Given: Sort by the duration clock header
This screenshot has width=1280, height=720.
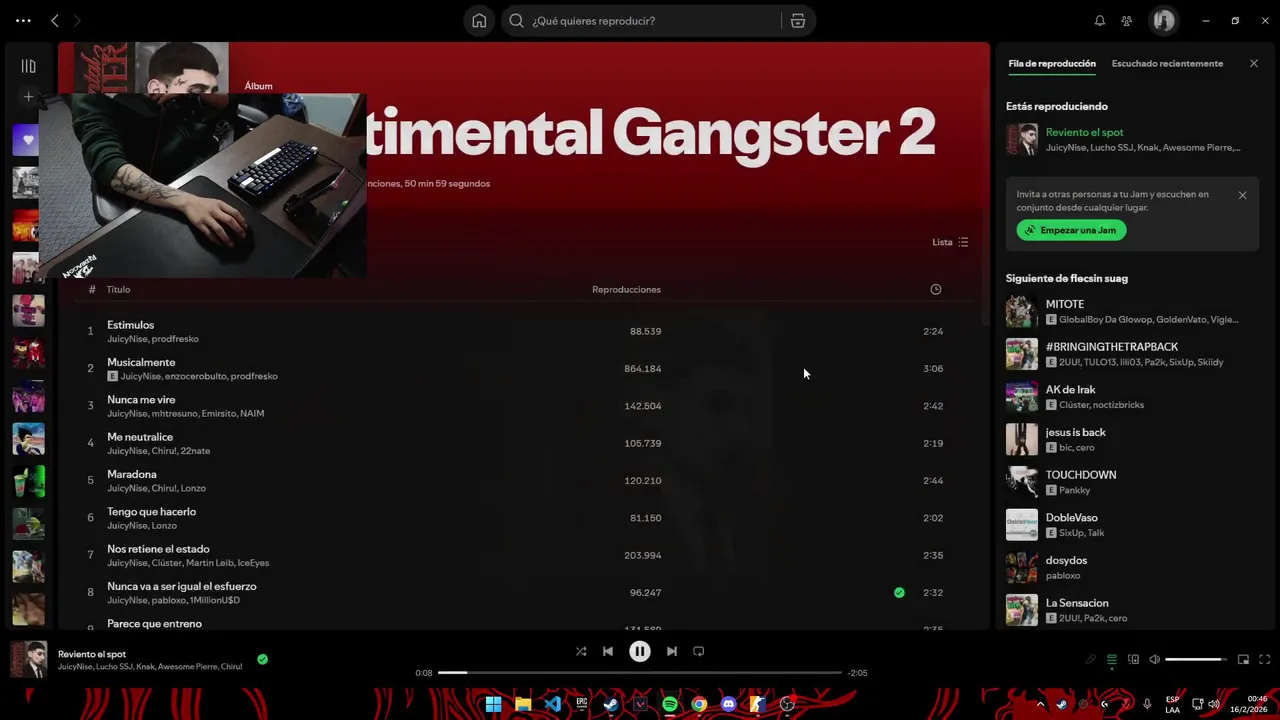Looking at the screenshot, I should 936,289.
